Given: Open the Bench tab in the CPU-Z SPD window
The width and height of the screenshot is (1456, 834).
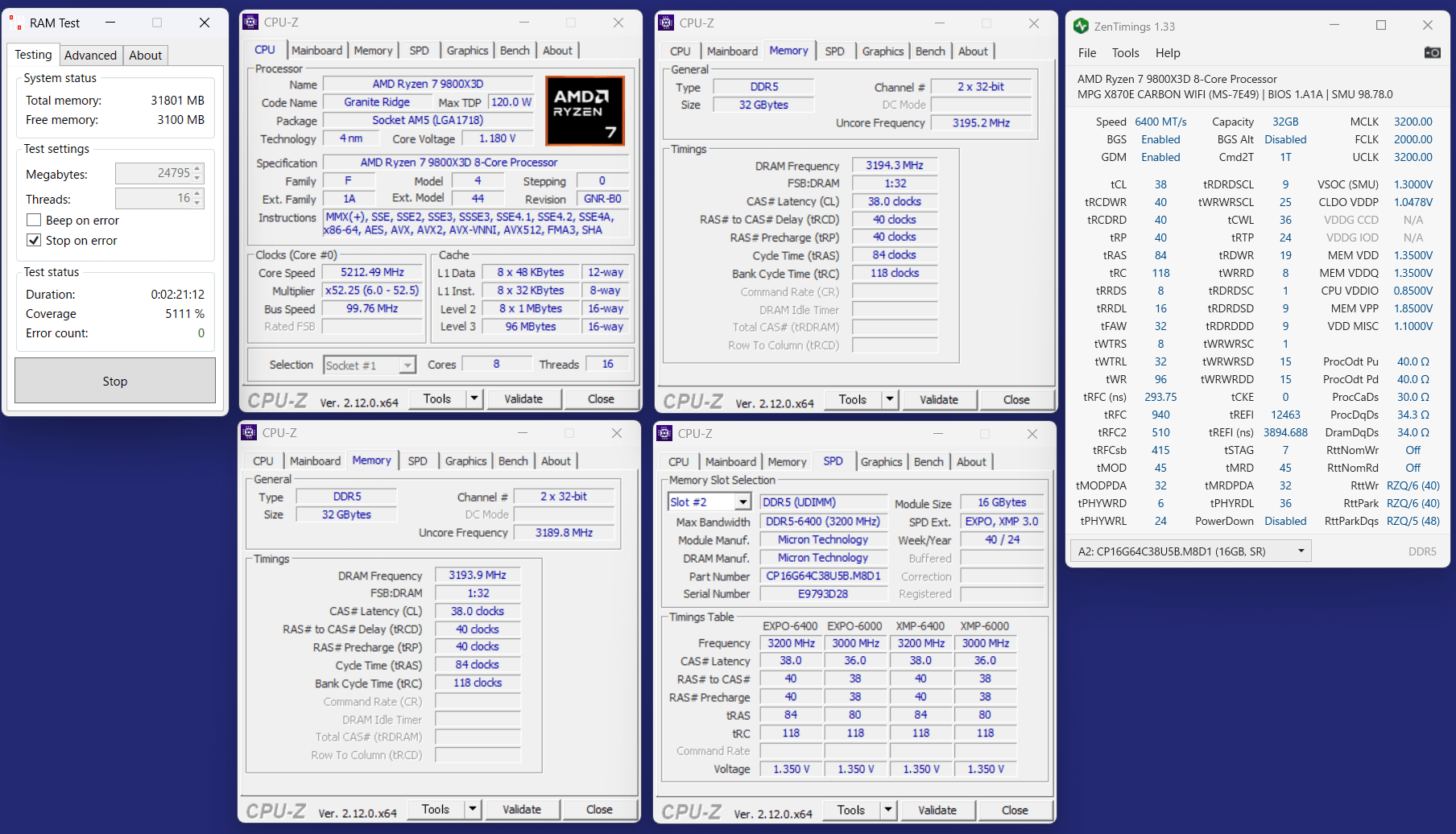Looking at the screenshot, I should (x=929, y=462).
